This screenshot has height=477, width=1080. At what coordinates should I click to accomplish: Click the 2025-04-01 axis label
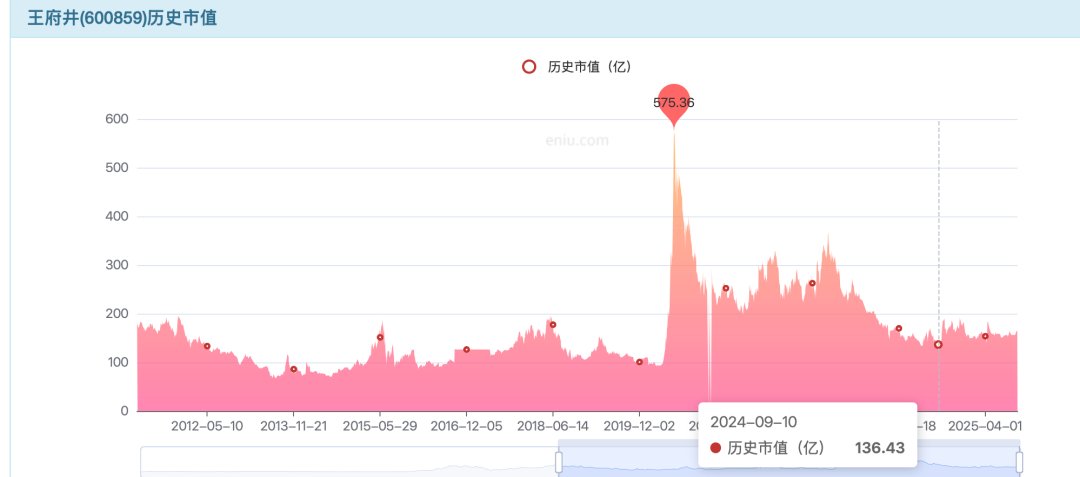985,426
